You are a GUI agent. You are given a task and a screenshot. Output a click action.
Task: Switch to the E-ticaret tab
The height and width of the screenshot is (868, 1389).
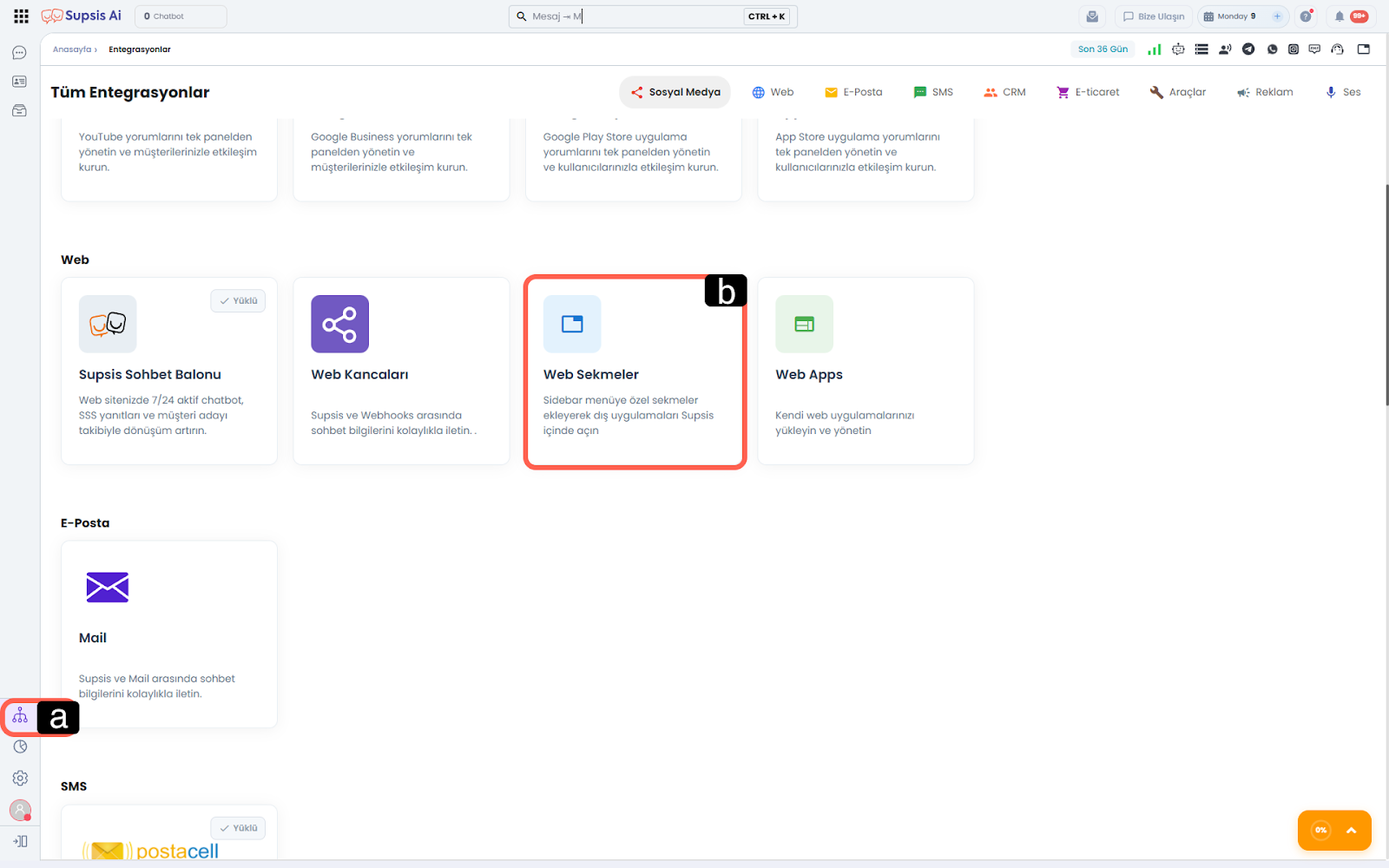[x=1088, y=92]
